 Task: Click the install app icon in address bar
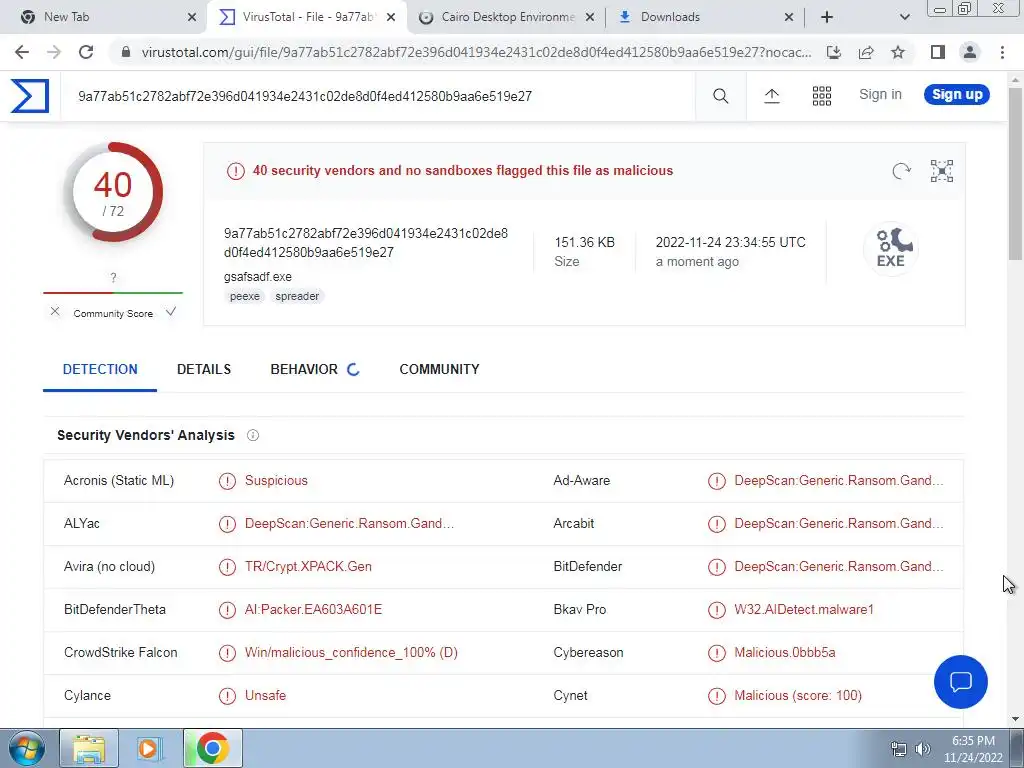(x=833, y=52)
